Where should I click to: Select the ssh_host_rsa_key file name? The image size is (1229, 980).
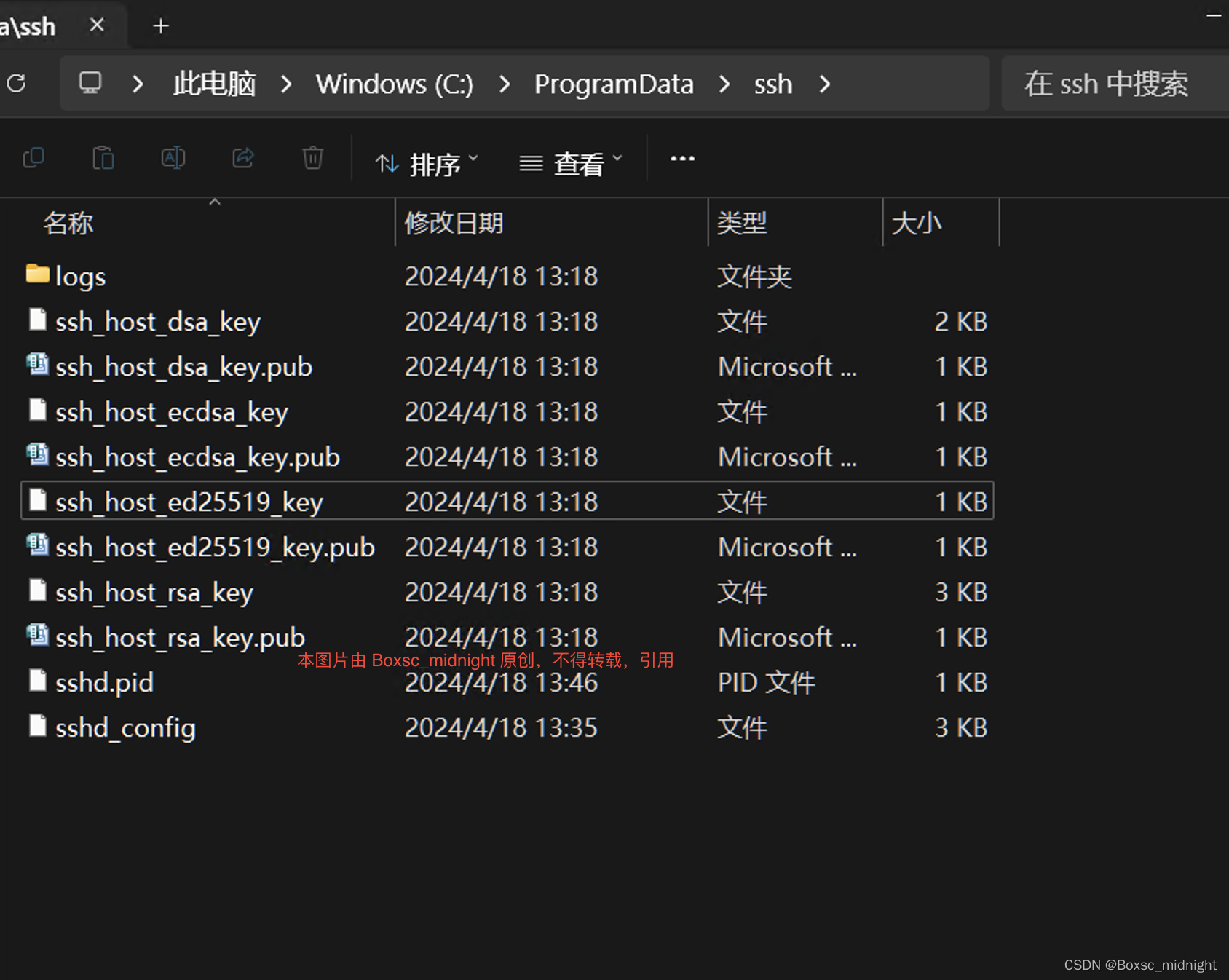click(154, 593)
